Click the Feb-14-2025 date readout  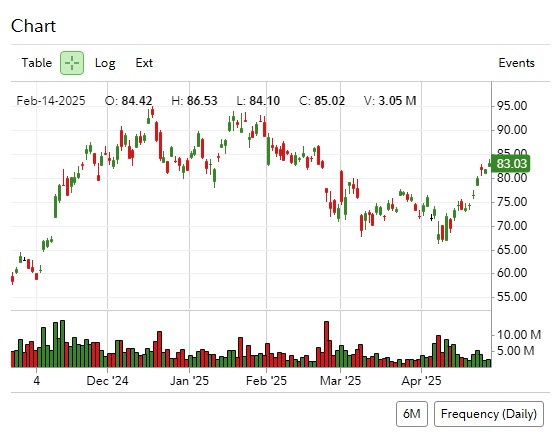point(51,101)
